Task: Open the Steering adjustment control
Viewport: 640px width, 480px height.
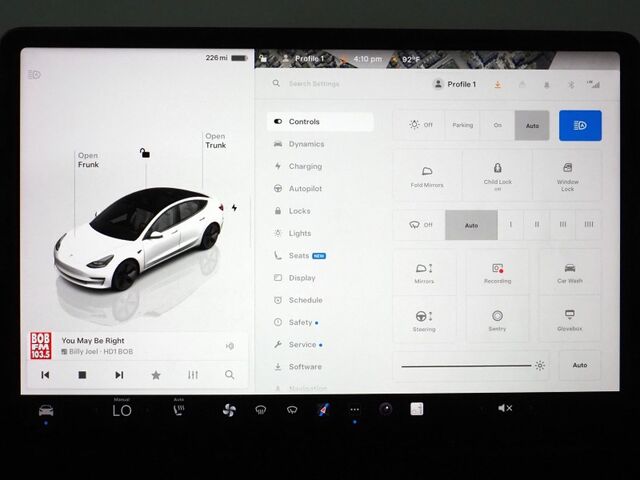Action: coord(424,320)
